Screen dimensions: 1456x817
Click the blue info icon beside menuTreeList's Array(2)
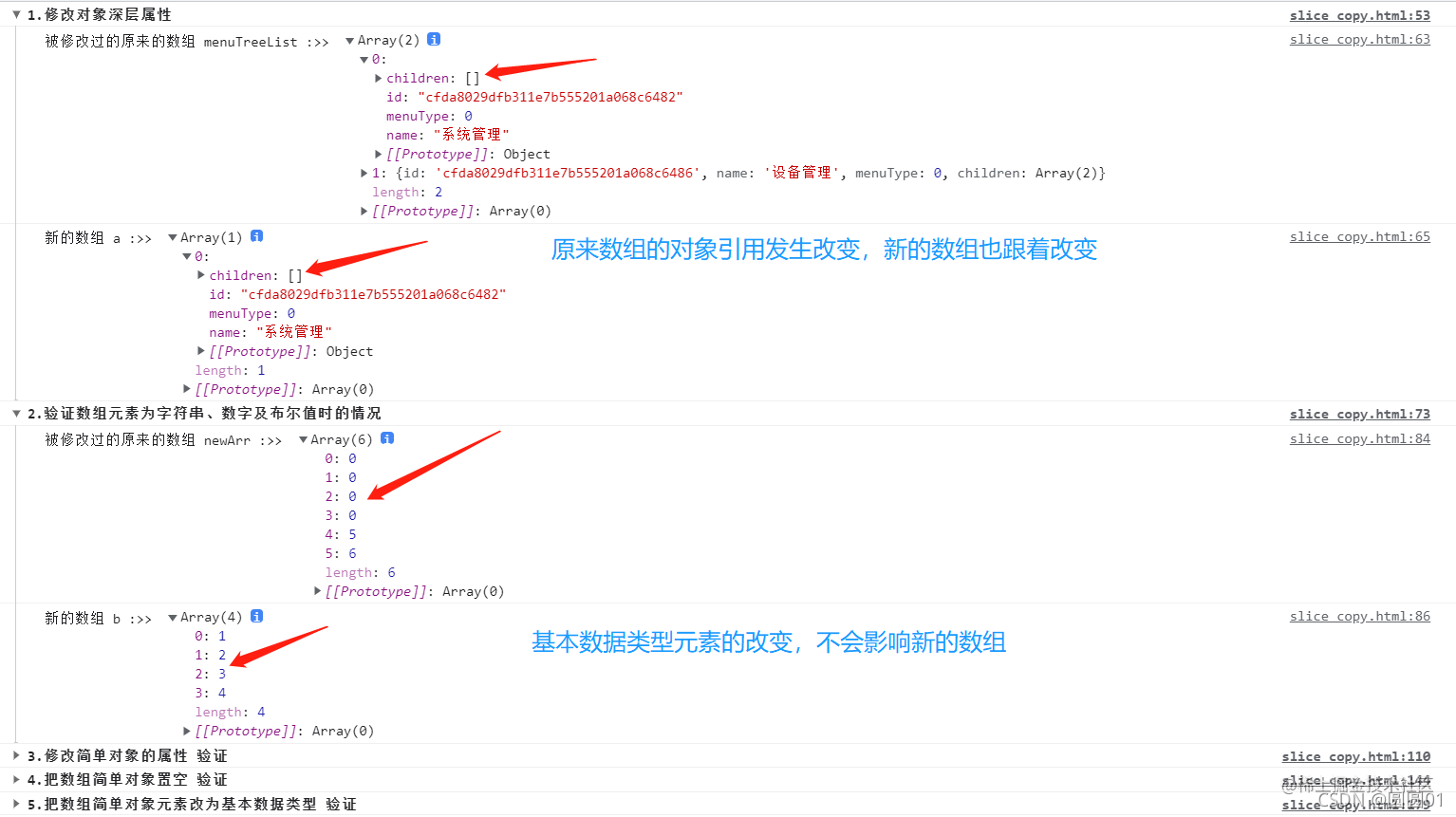(434, 39)
